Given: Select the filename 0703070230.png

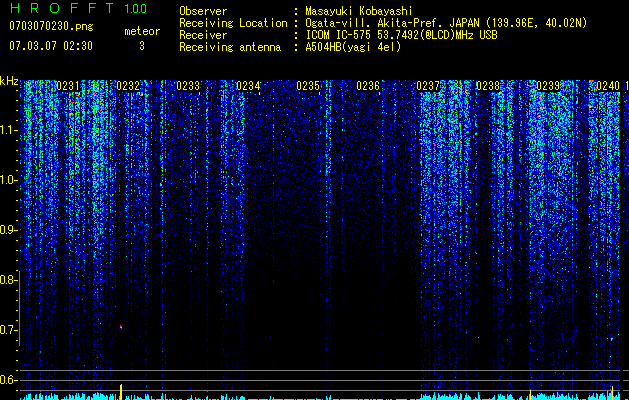Looking at the screenshot, I should [51, 27].
